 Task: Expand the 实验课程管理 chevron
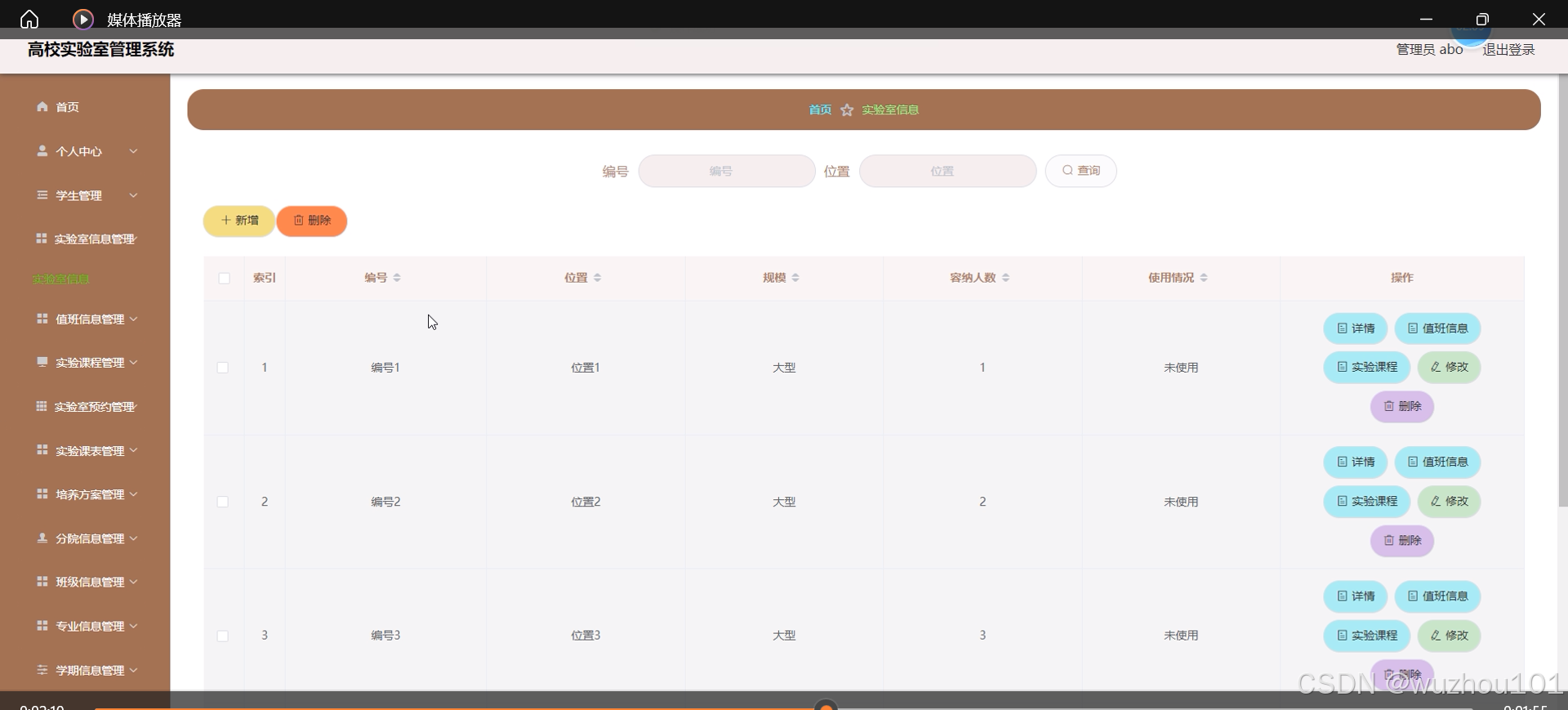tap(133, 362)
